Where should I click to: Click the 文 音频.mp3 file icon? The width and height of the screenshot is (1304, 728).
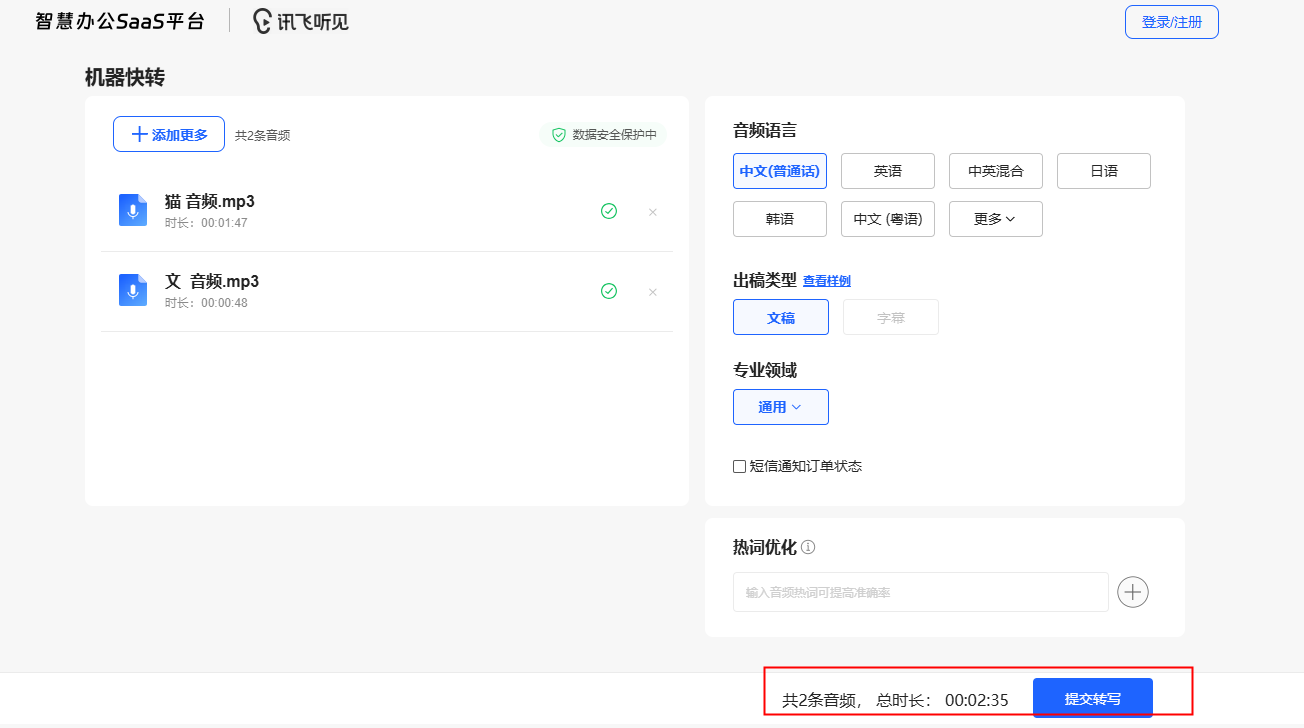133,290
